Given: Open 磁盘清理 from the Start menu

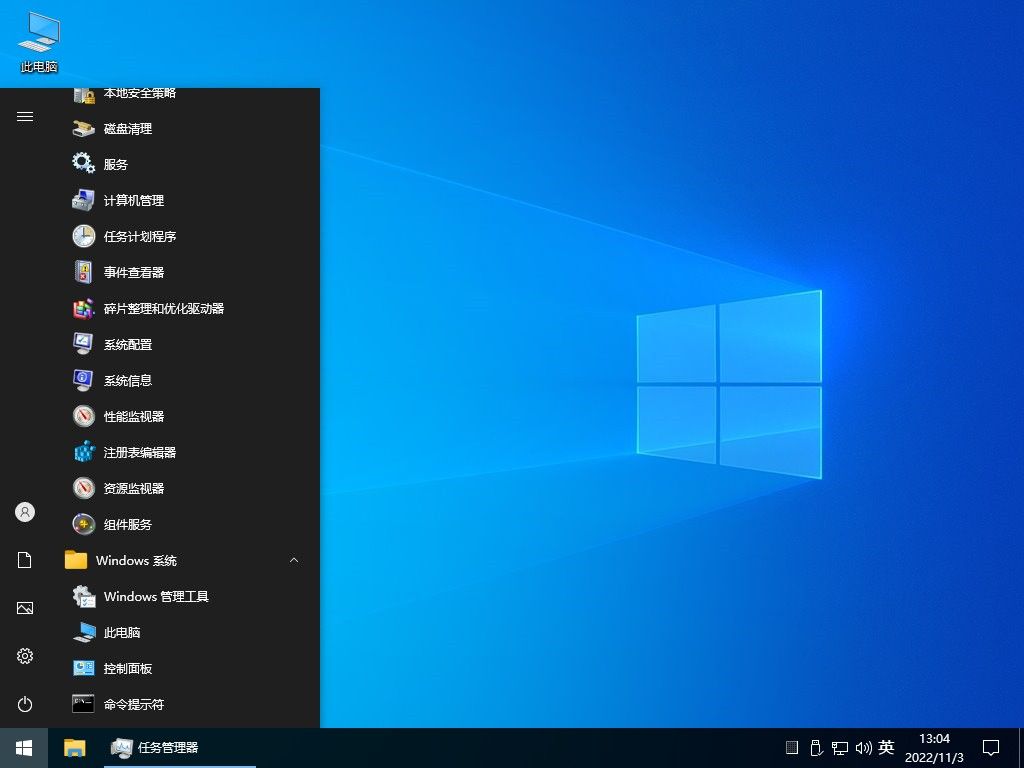Looking at the screenshot, I should [183, 129].
